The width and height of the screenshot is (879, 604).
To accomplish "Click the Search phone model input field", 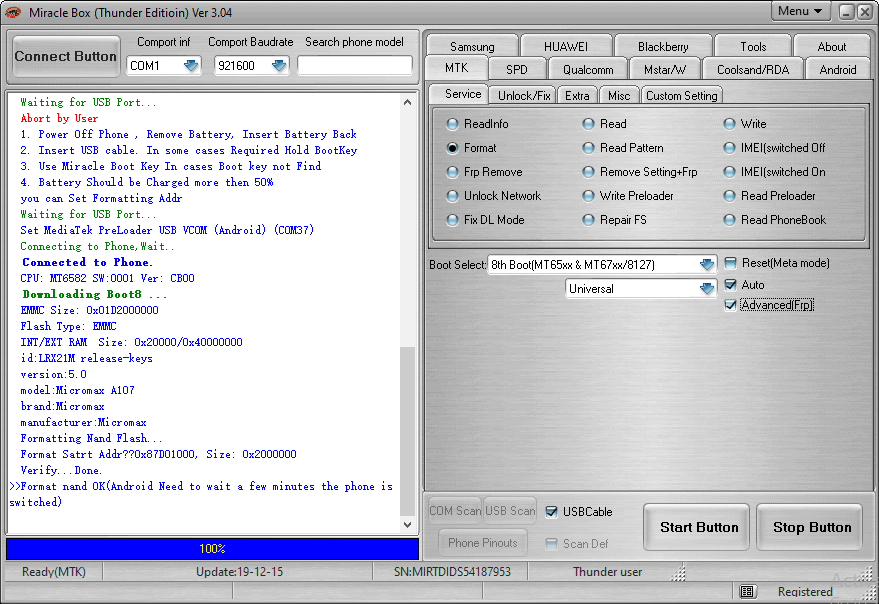I will 355,65.
